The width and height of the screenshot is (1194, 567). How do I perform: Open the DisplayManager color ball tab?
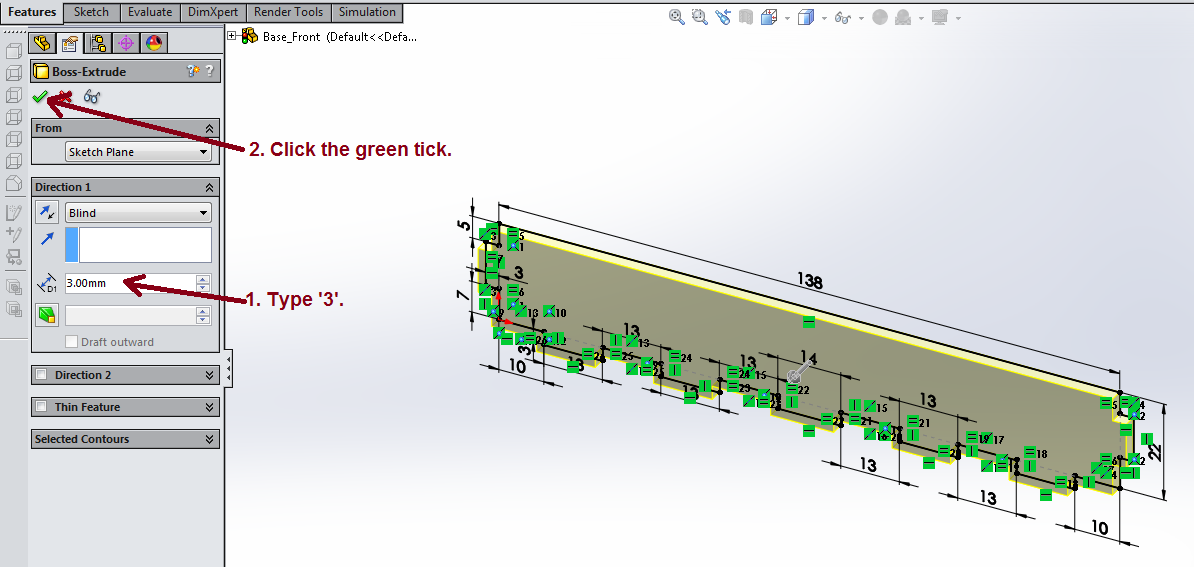click(x=153, y=43)
